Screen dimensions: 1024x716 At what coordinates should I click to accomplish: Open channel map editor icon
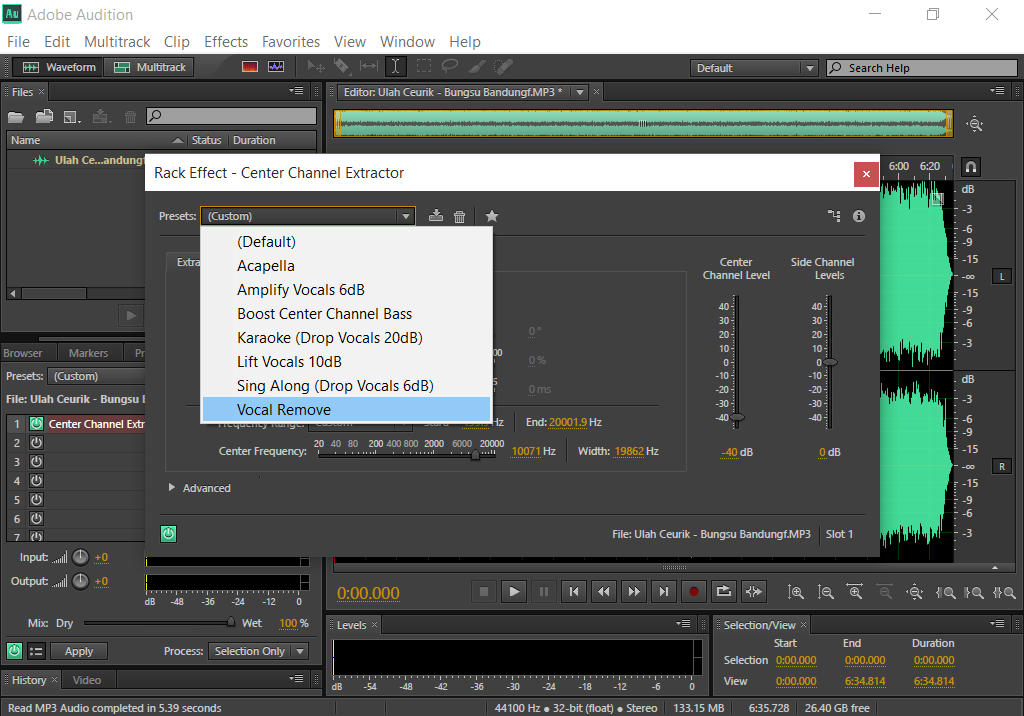835,216
